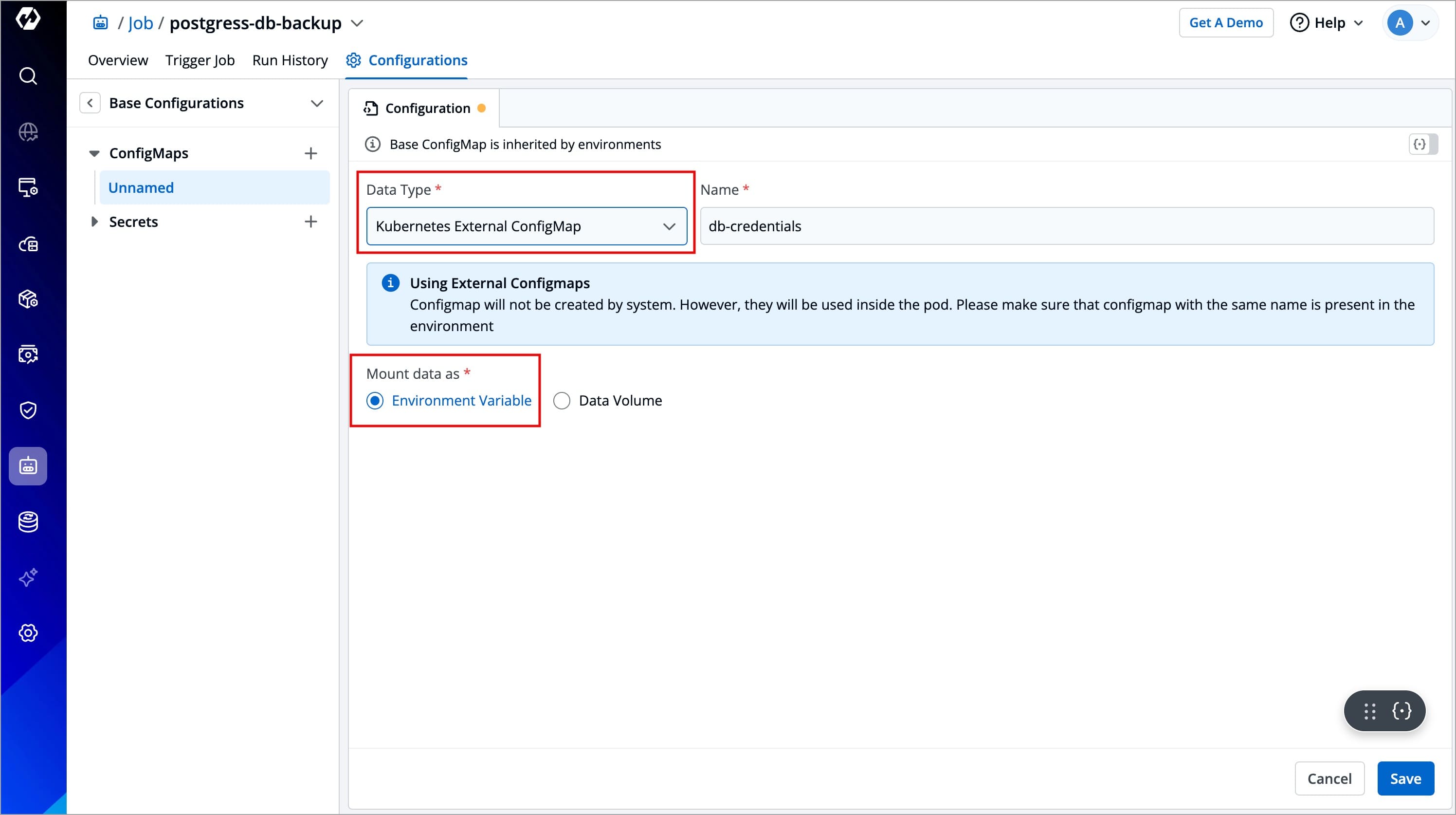Go to the Trigger Job tab
1456x815 pixels.
pyautogui.click(x=200, y=60)
